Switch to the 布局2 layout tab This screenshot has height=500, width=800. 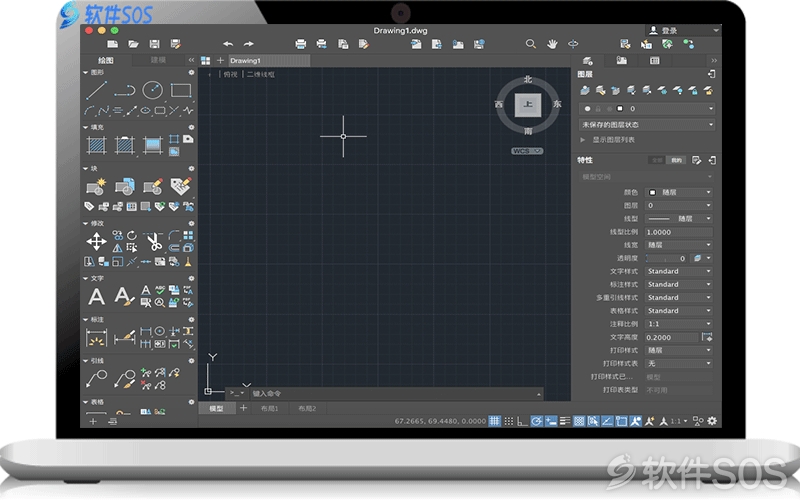307,409
